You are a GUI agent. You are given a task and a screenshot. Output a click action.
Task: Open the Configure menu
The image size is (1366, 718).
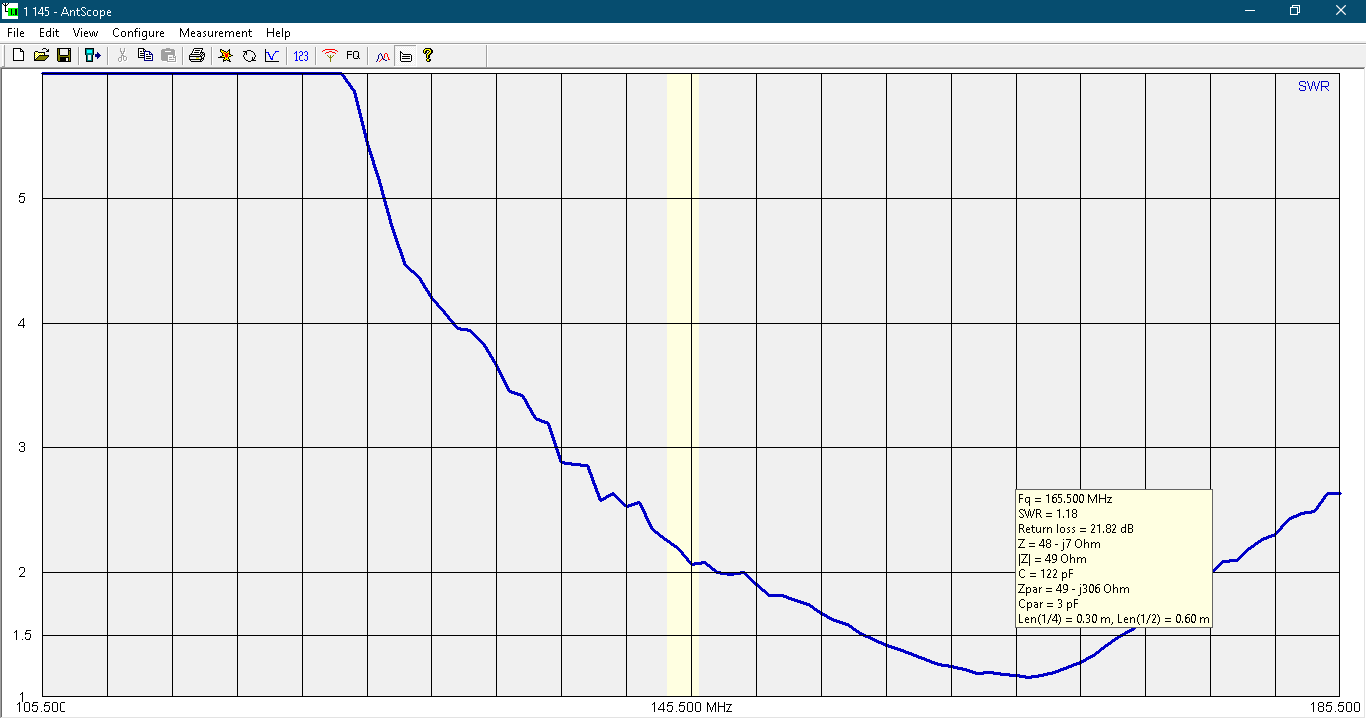point(138,33)
